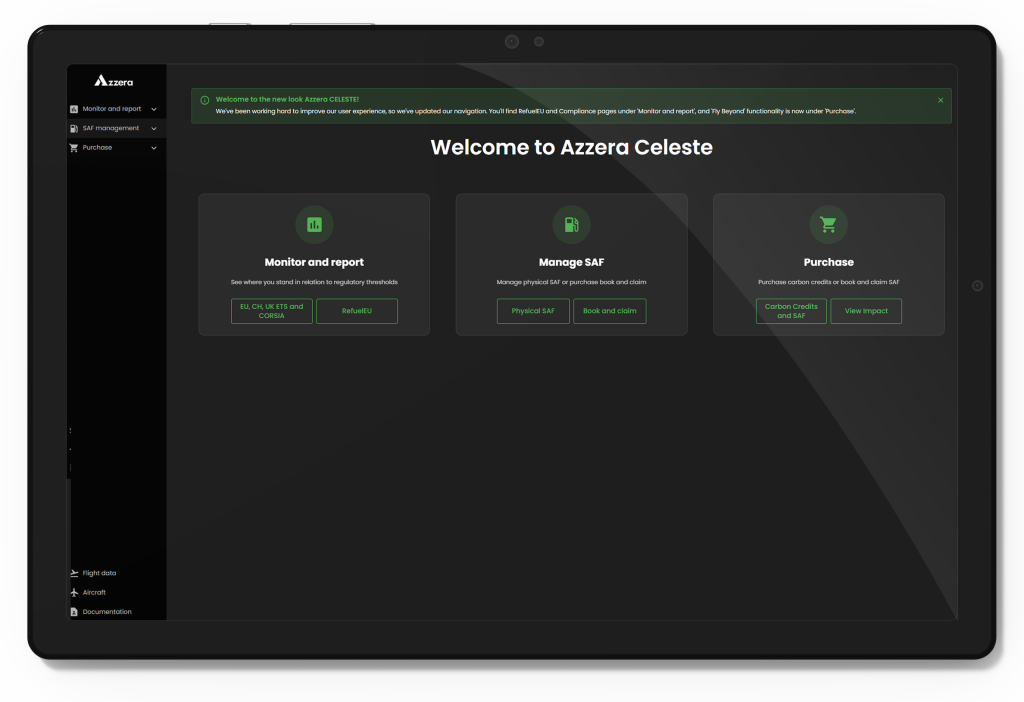Select the Physical SAF button
The image size is (1024, 702).
pos(533,311)
